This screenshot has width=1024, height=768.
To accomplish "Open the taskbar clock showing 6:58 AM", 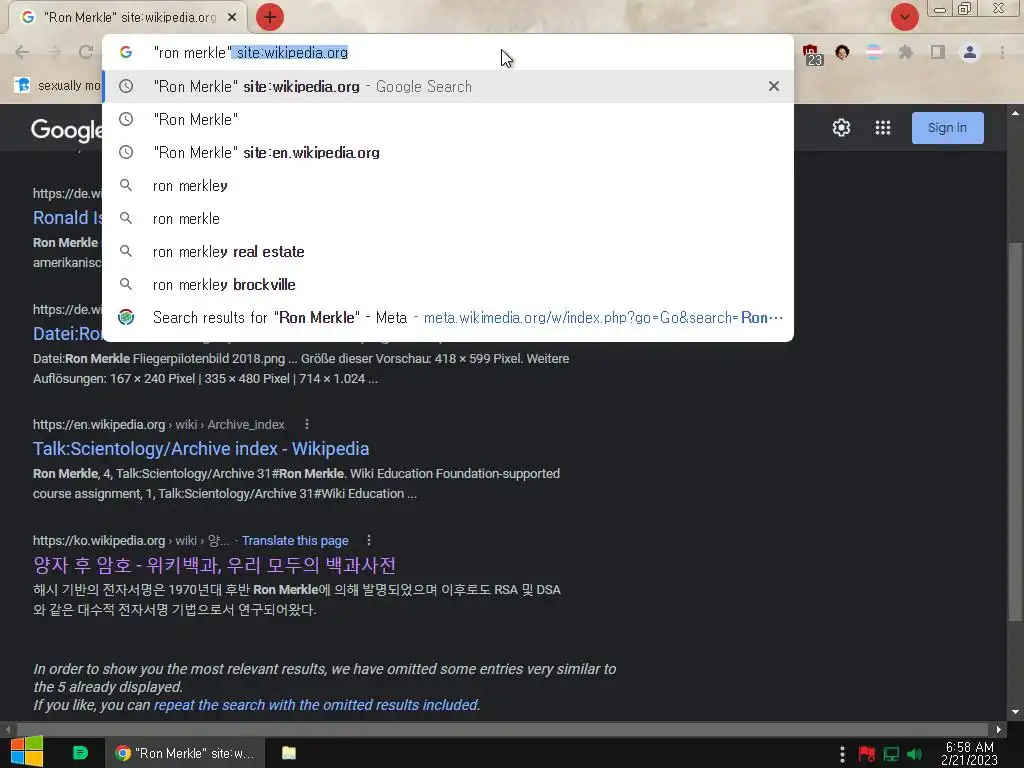I will pyautogui.click(x=970, y=754).
